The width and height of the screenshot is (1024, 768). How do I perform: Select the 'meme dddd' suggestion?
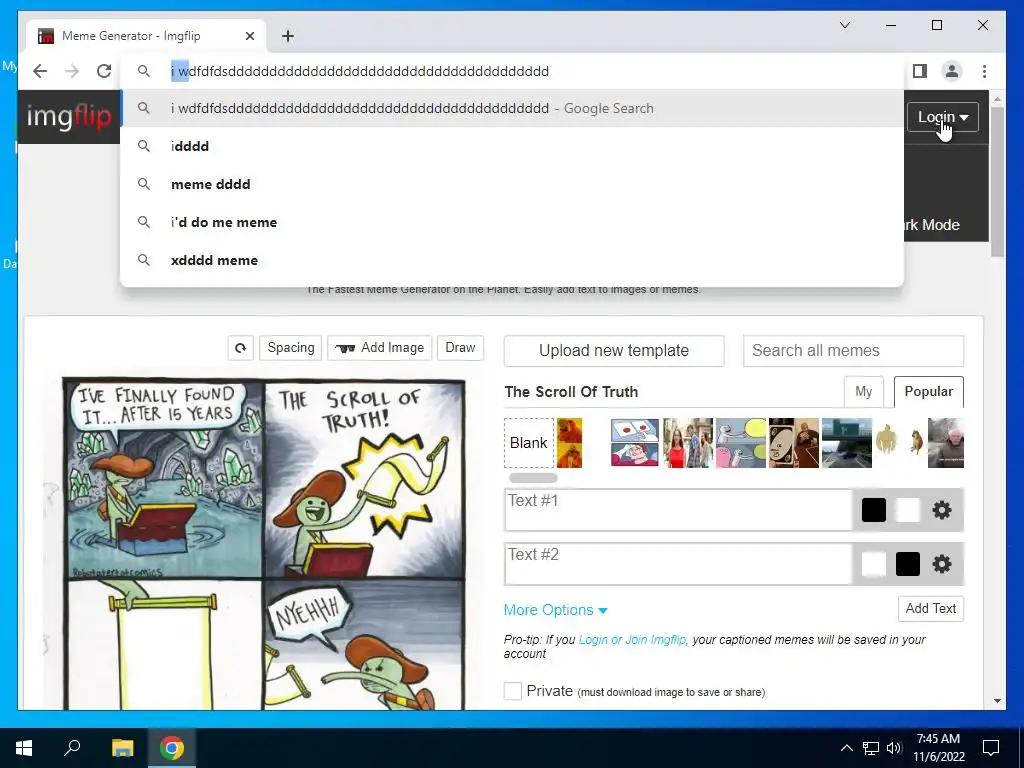512,184
